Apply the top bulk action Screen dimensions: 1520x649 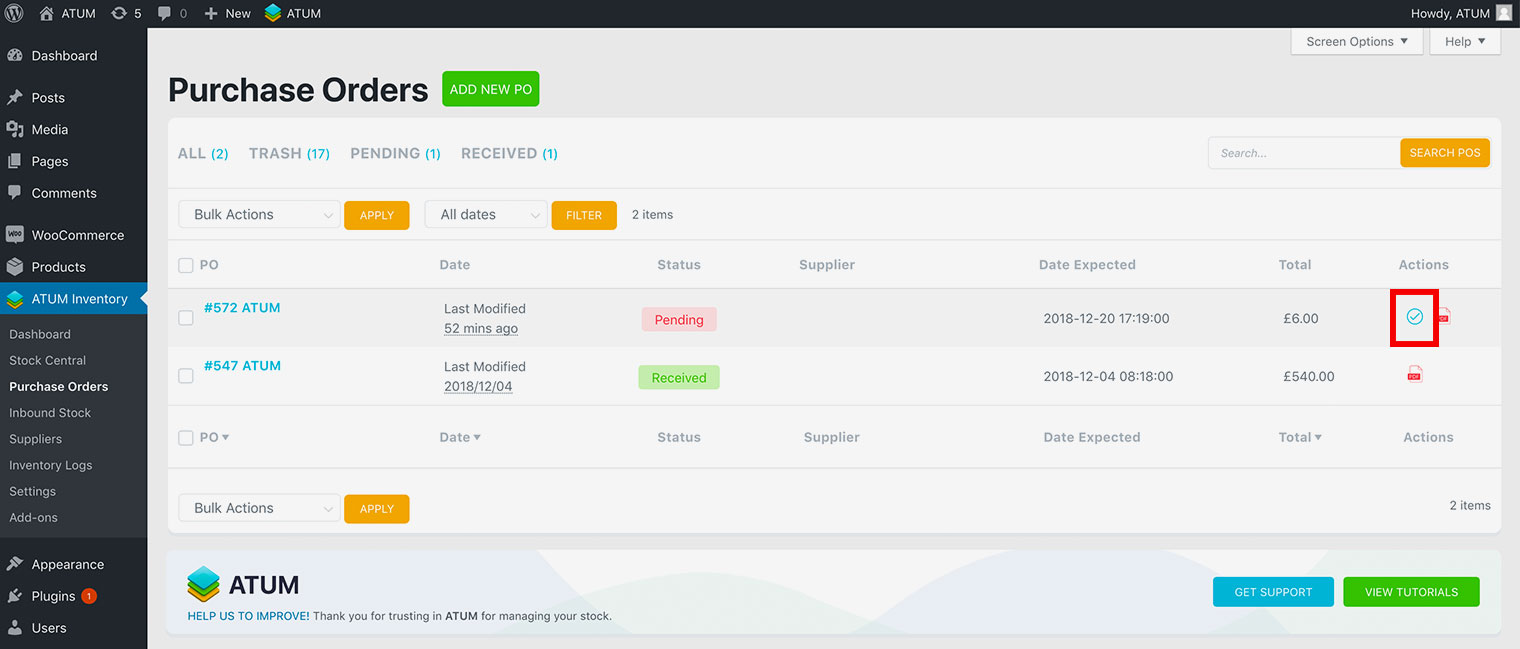click(x=377, y=215)
